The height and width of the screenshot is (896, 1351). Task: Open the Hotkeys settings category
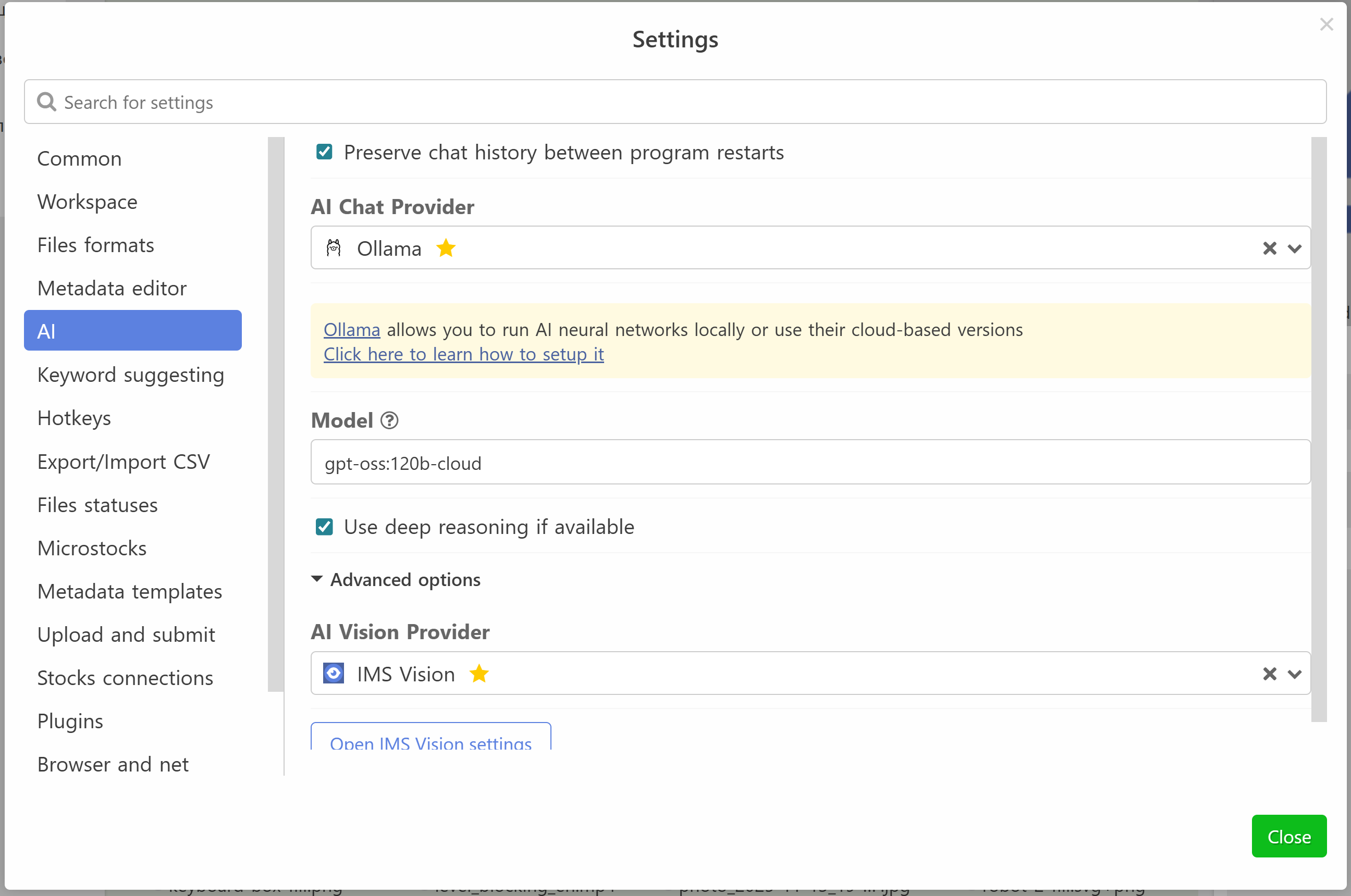click(x=74, y=418)
